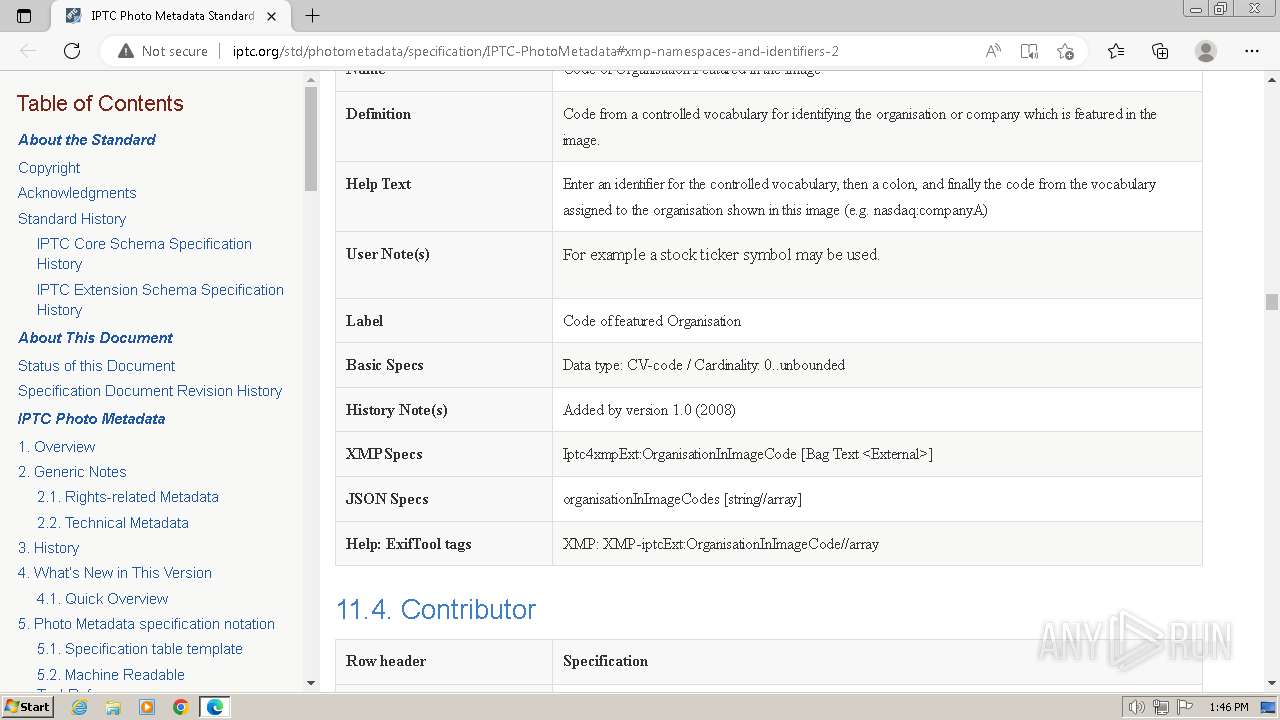This screenshot has width=1280, height=720.
Task: Jump to About This Document
Action: (x=95, y=338)
